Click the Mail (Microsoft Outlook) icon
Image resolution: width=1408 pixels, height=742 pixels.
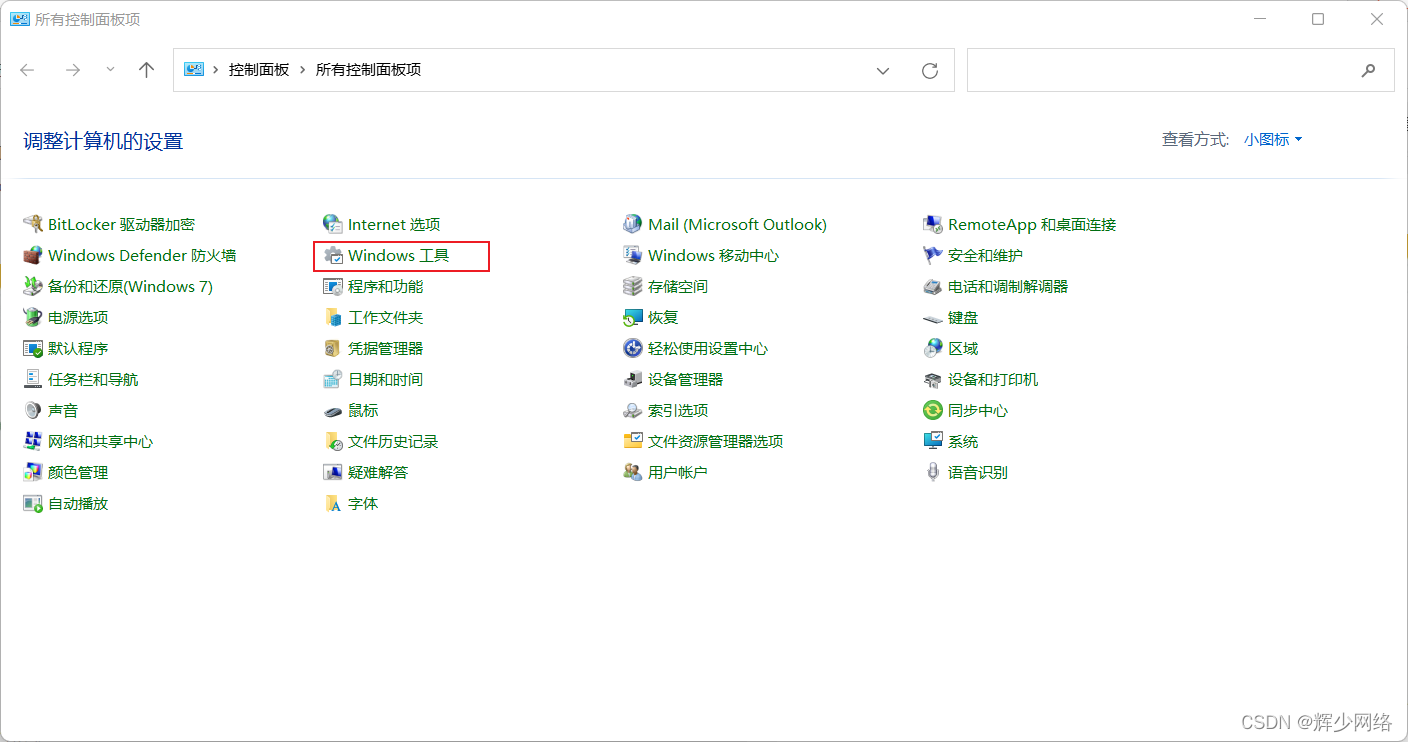click(x=632, y=224)
